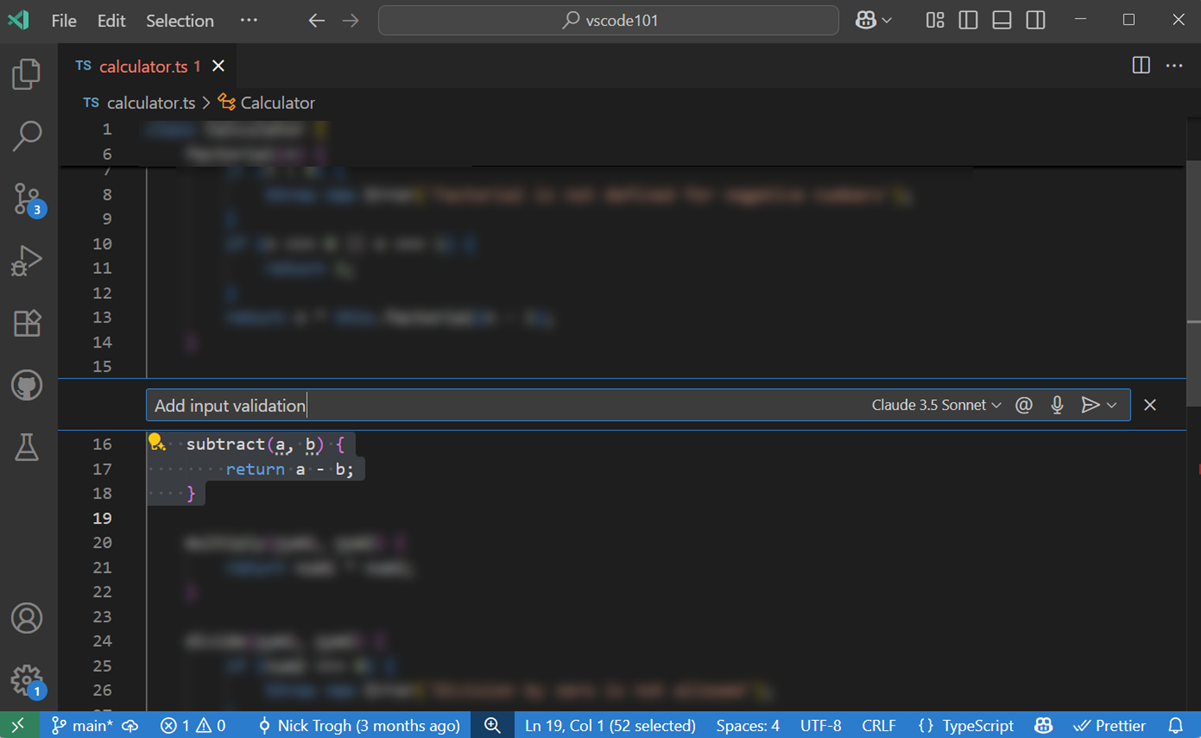
Task: Attach context using the @ icon
Action: pos(1023,404)
